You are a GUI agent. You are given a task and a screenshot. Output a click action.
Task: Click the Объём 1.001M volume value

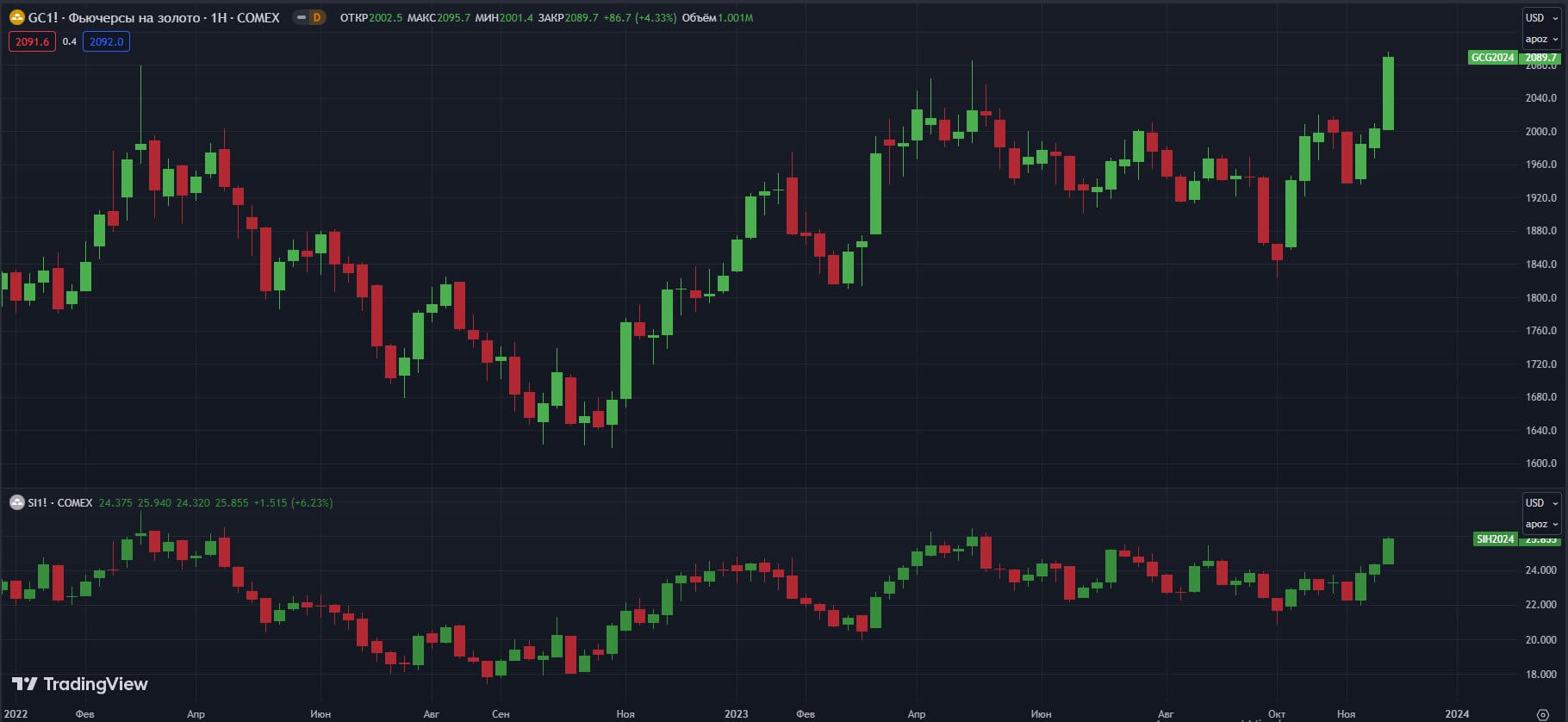(718, 17)
